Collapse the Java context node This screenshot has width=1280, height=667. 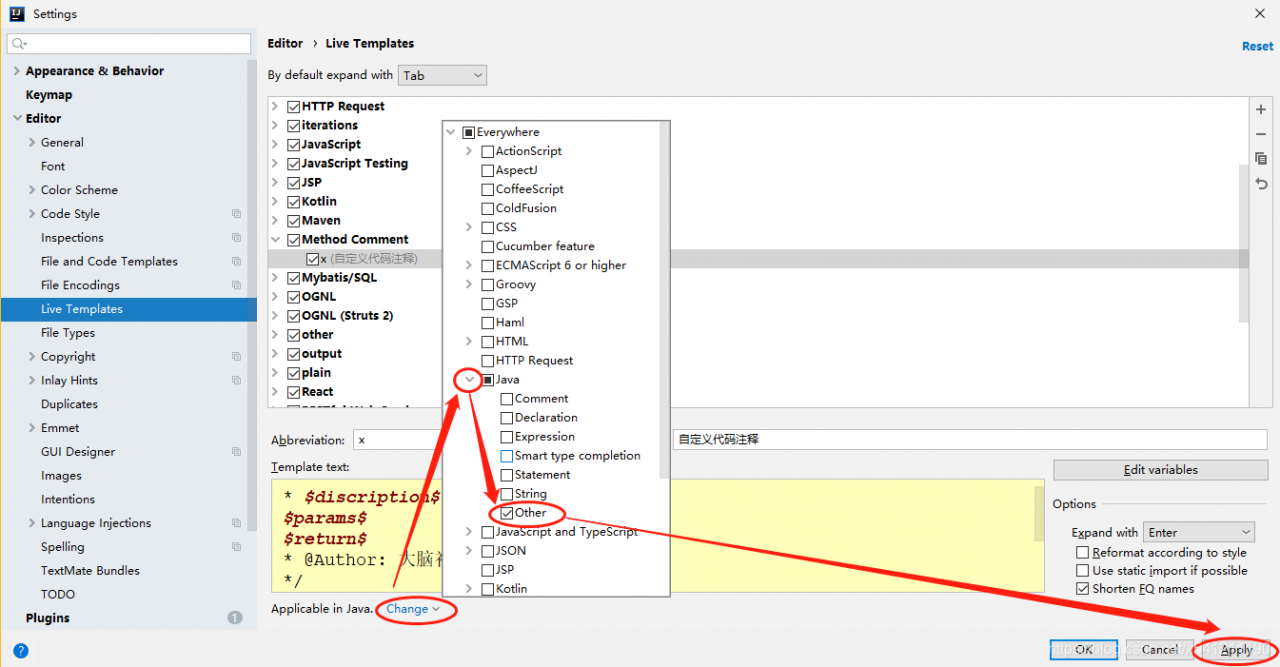469,380
